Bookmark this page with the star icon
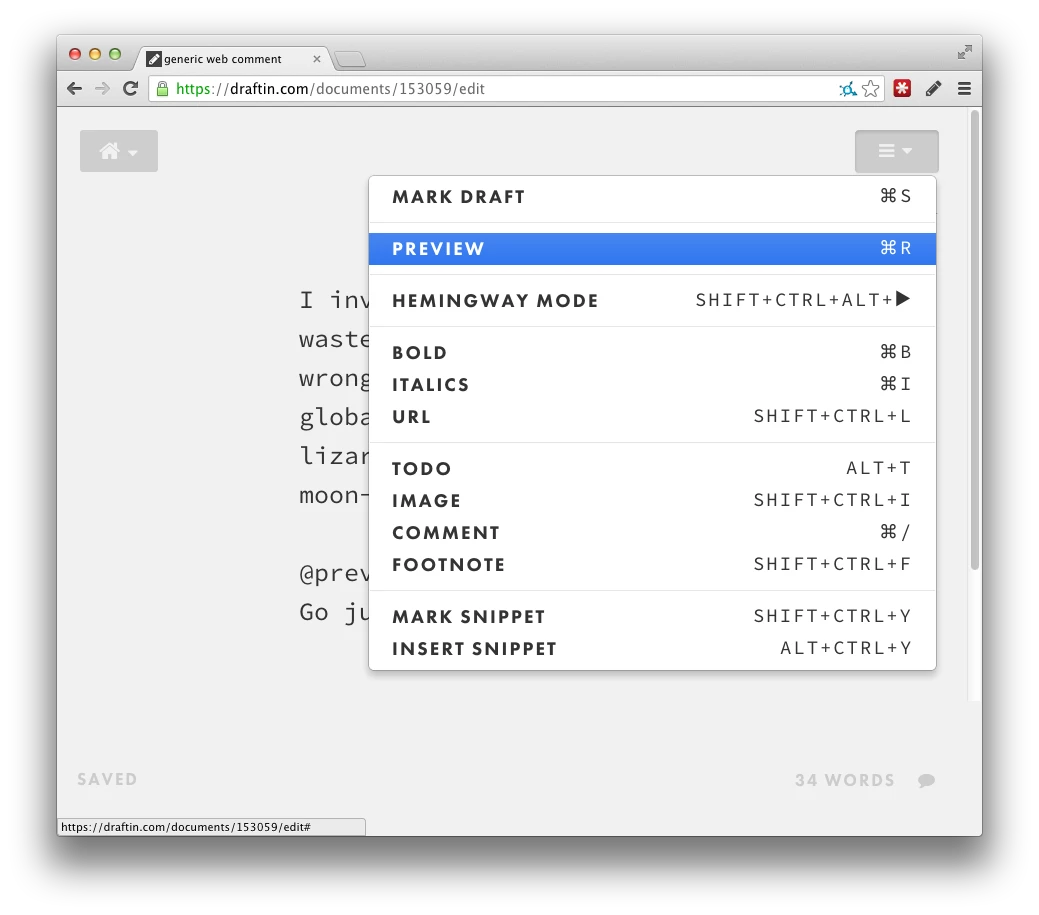 click(x=871, y=89)
